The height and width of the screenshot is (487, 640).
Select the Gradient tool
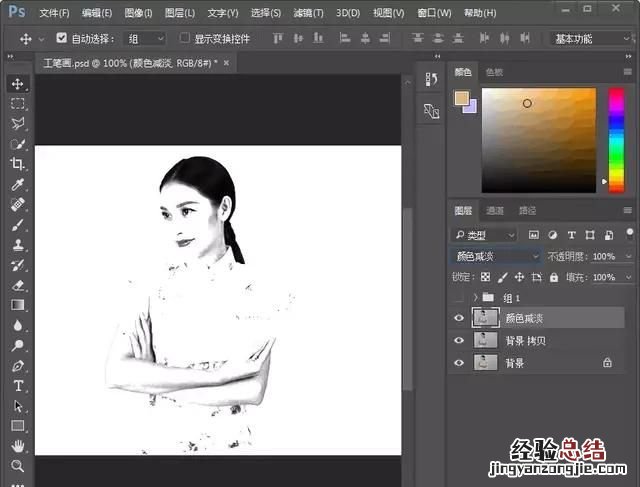pos(18,305)
